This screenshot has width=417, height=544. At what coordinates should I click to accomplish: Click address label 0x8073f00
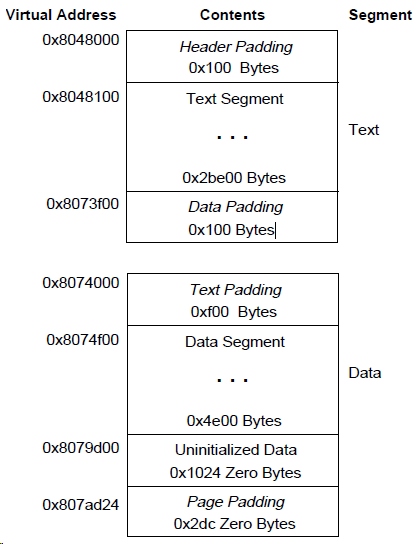tap(83, 204)
